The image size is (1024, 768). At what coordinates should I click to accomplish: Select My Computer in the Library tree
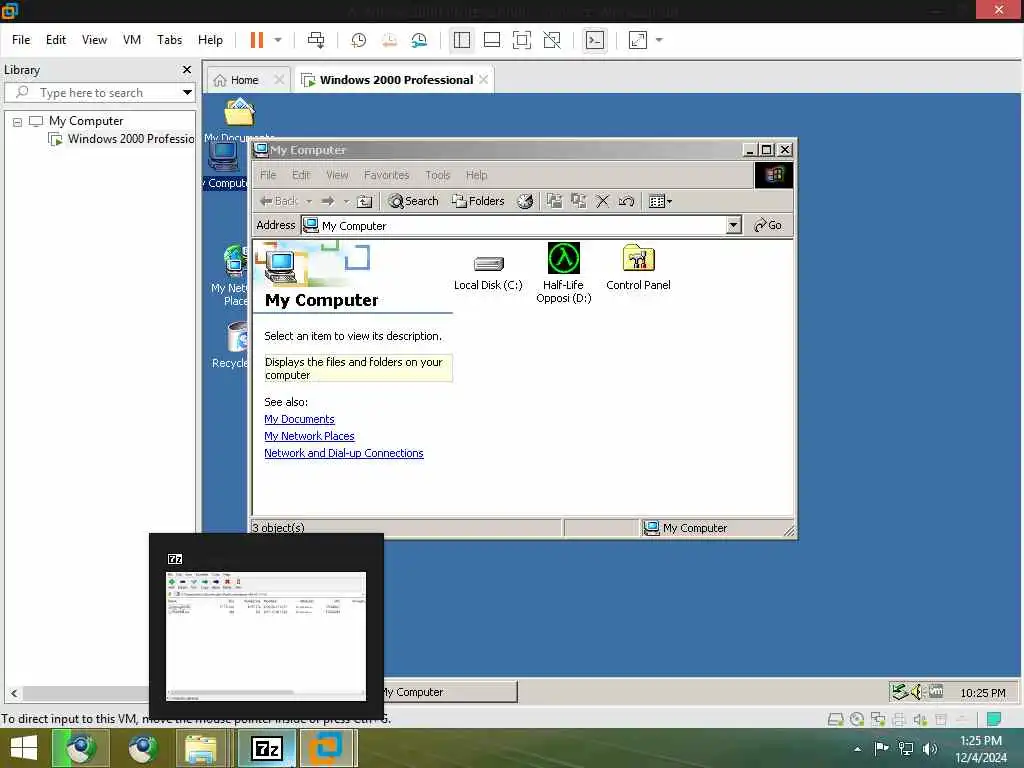coord(86,121)
